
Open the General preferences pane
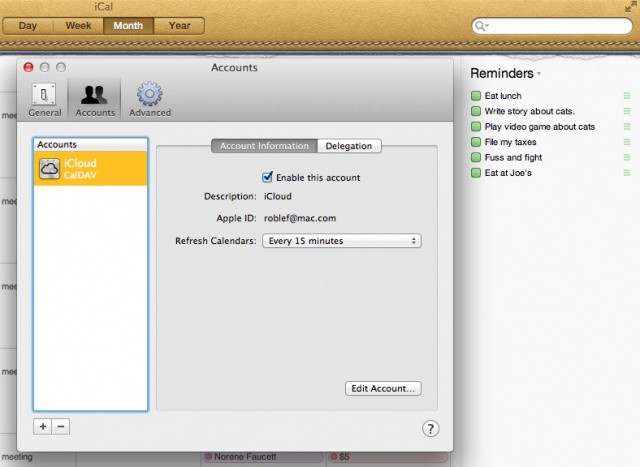pyautogui.click(x=44, y=100)
